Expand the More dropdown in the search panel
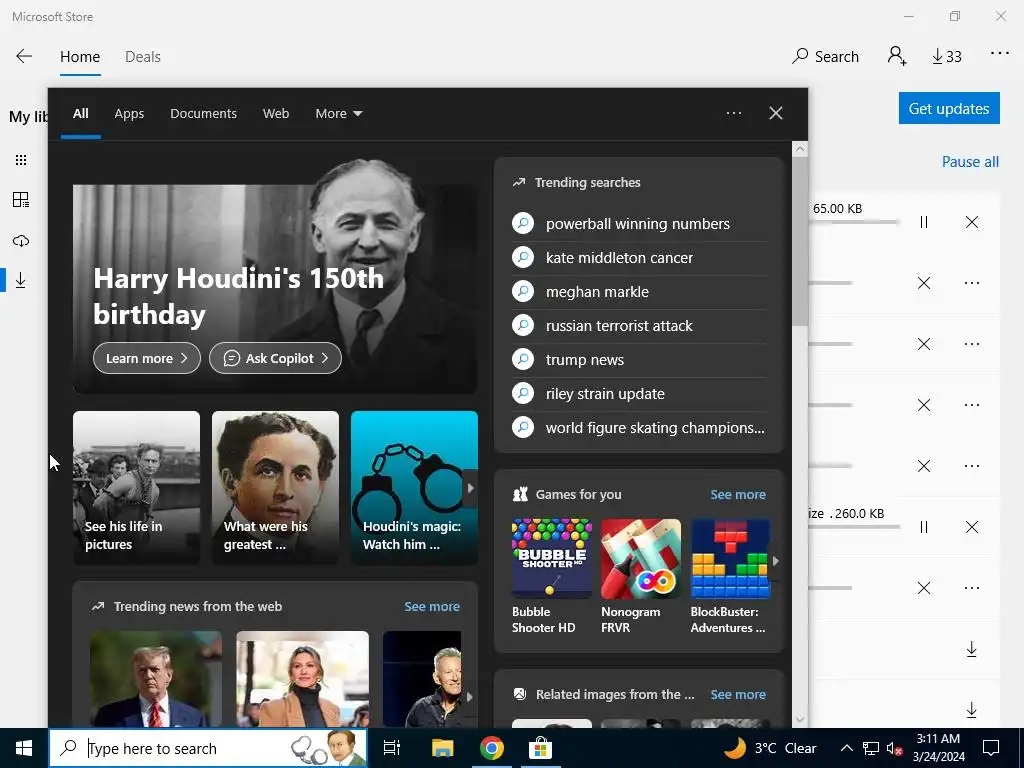 338,114
